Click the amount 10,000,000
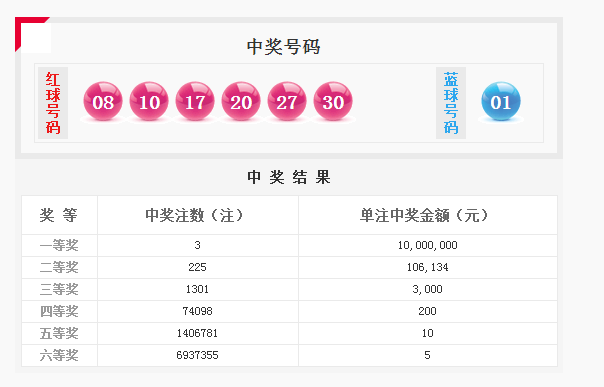604x387 pixels. 428,245
